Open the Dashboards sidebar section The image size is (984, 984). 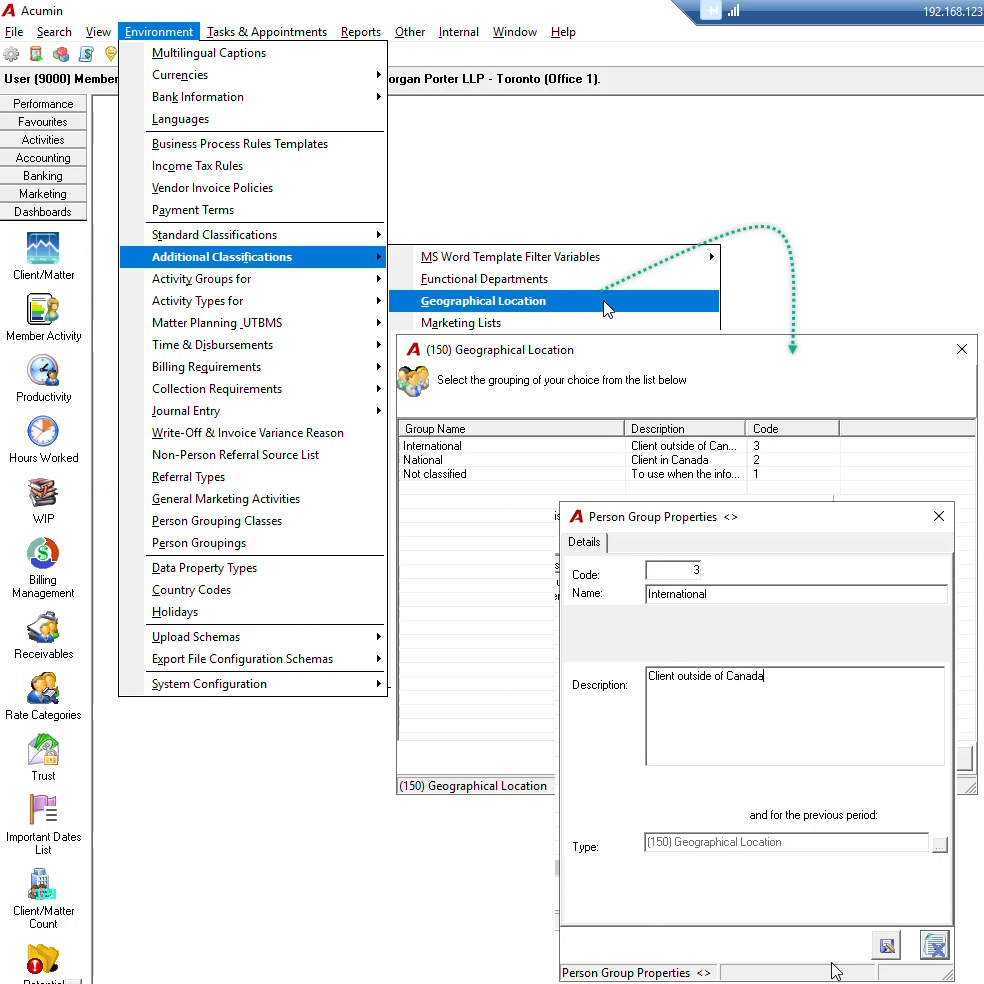[43, 211]
